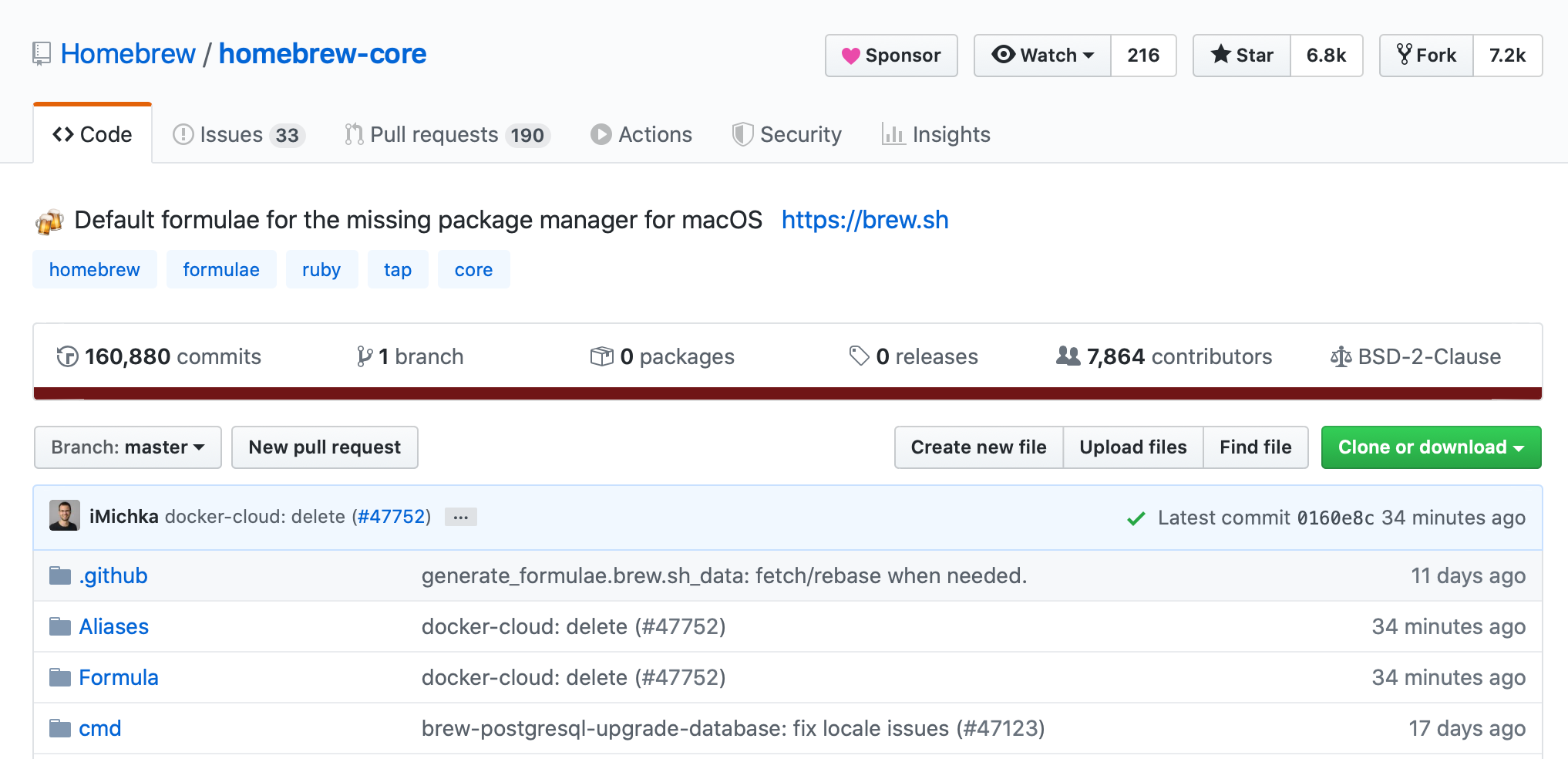
Task: Click the cmd folder icon
Action: 60,728
